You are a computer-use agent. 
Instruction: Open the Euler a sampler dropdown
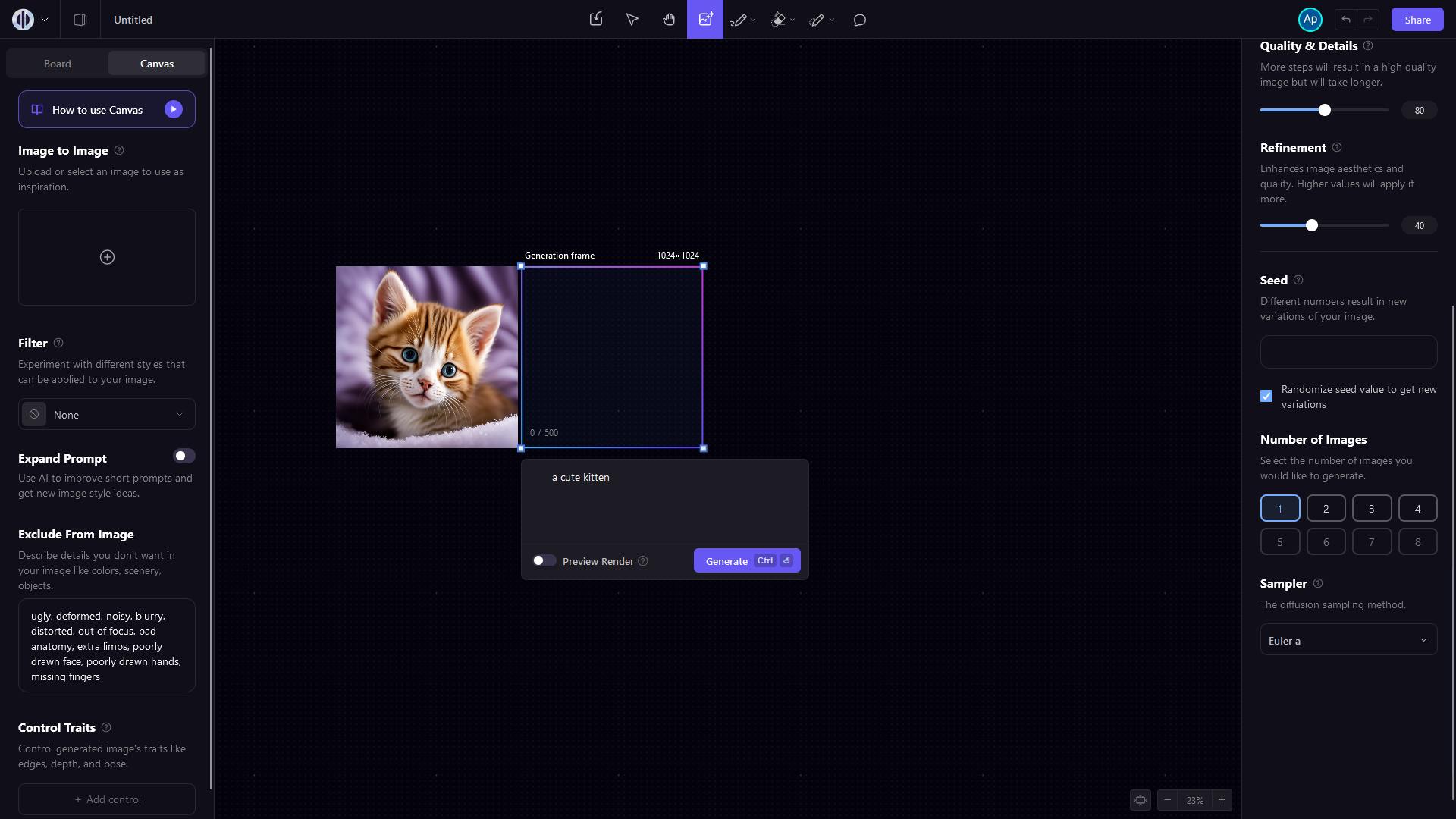(1348, 640)
